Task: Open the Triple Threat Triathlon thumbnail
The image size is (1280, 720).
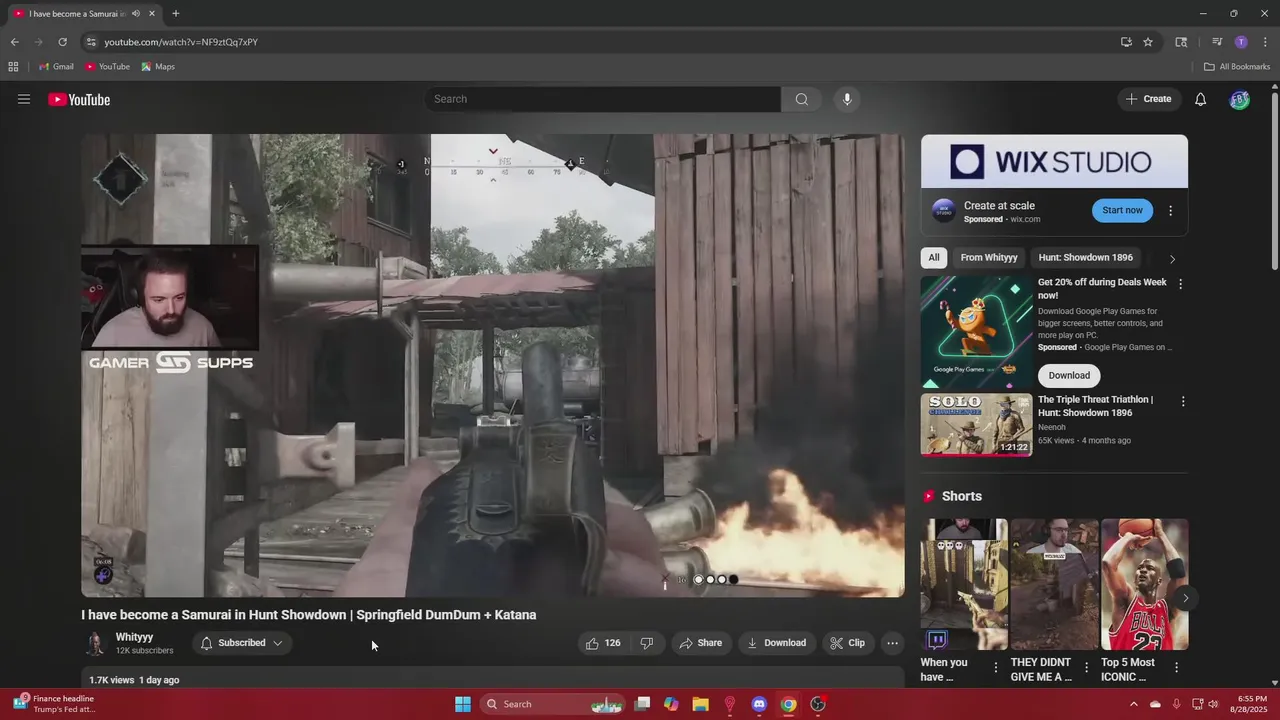Action: point(976,425)
